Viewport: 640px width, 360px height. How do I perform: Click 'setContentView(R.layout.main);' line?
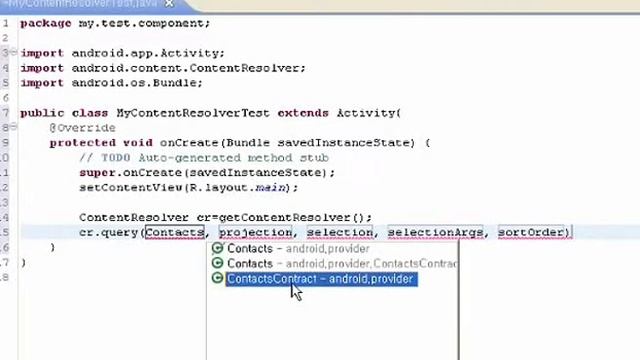(189, 188)
